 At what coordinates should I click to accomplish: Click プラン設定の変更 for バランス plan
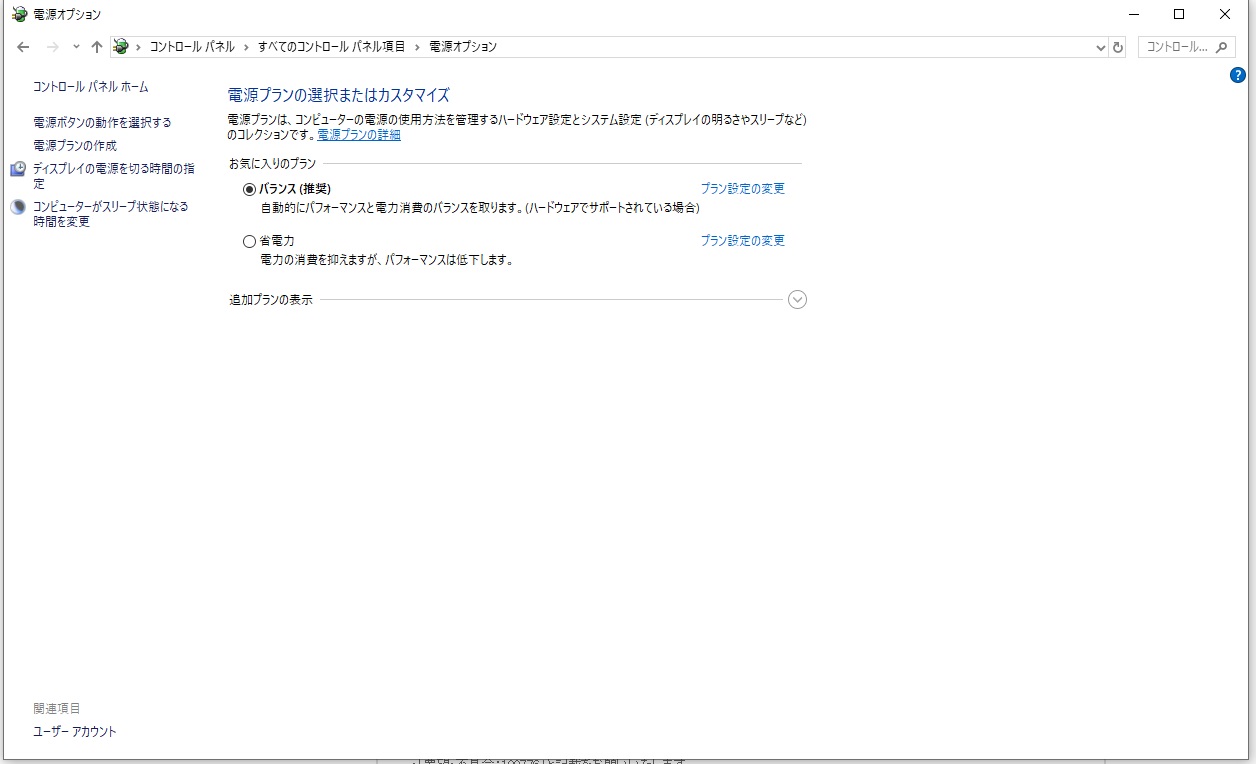click(x=743, y=189)
